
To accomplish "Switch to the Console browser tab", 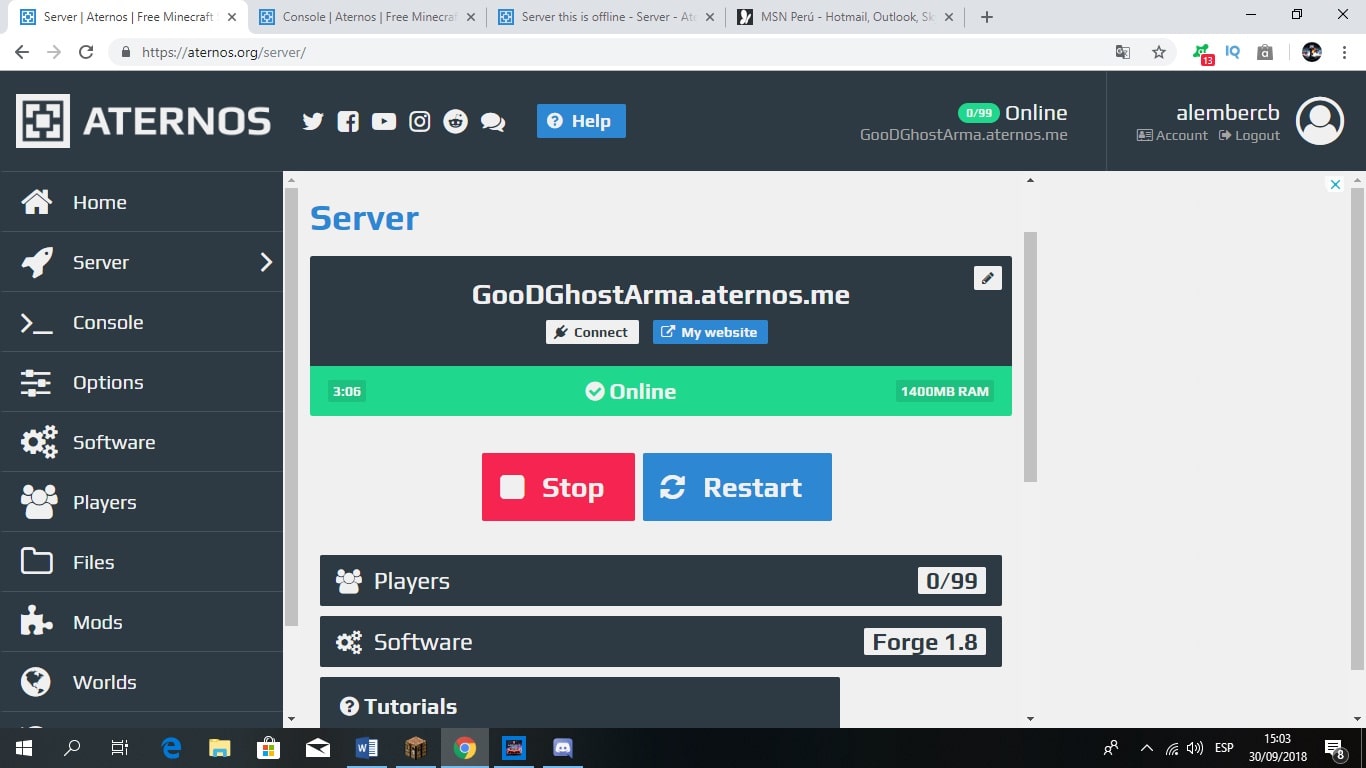I will 365,17.
